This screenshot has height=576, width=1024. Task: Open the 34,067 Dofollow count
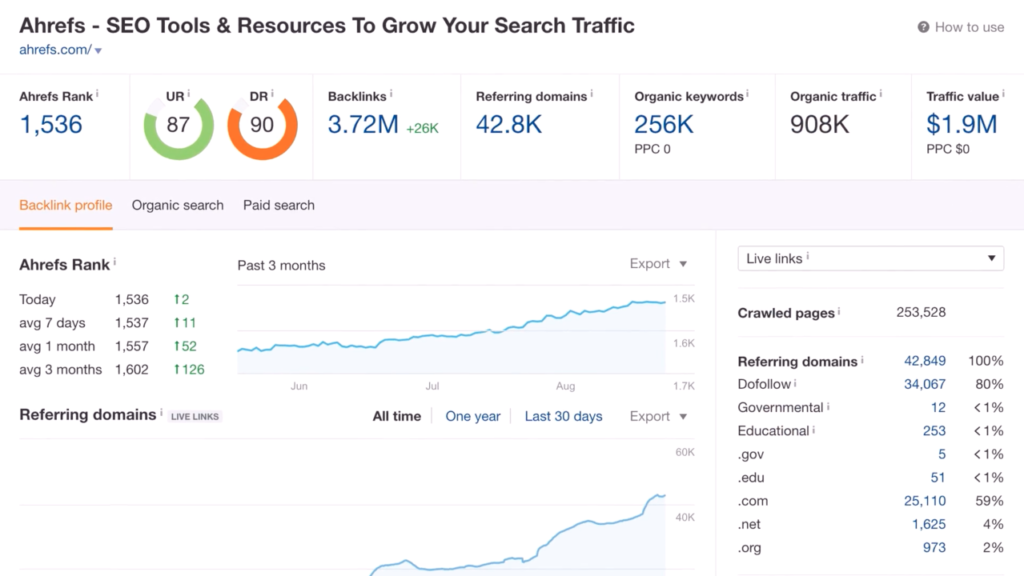(x=925, y=385)
